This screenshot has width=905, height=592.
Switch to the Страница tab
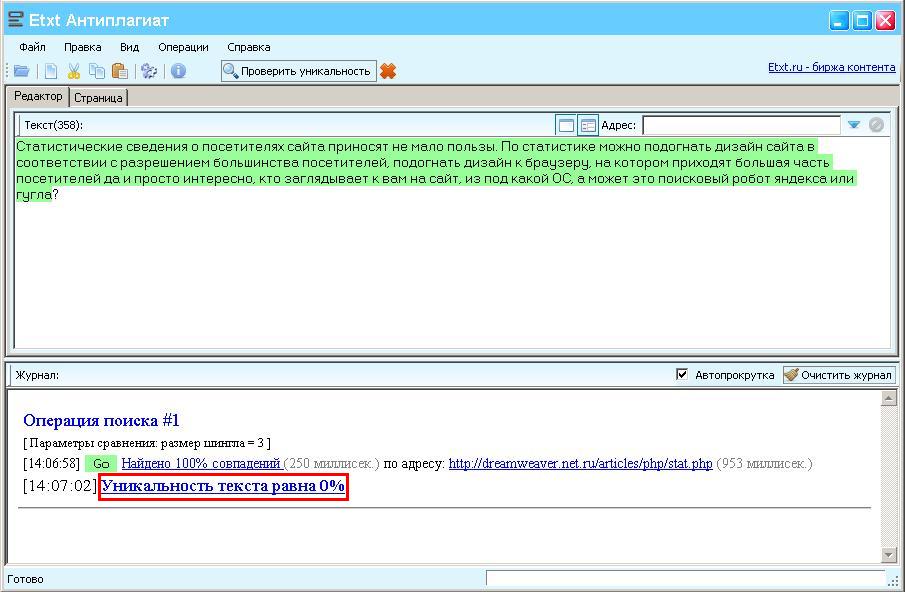98,98
